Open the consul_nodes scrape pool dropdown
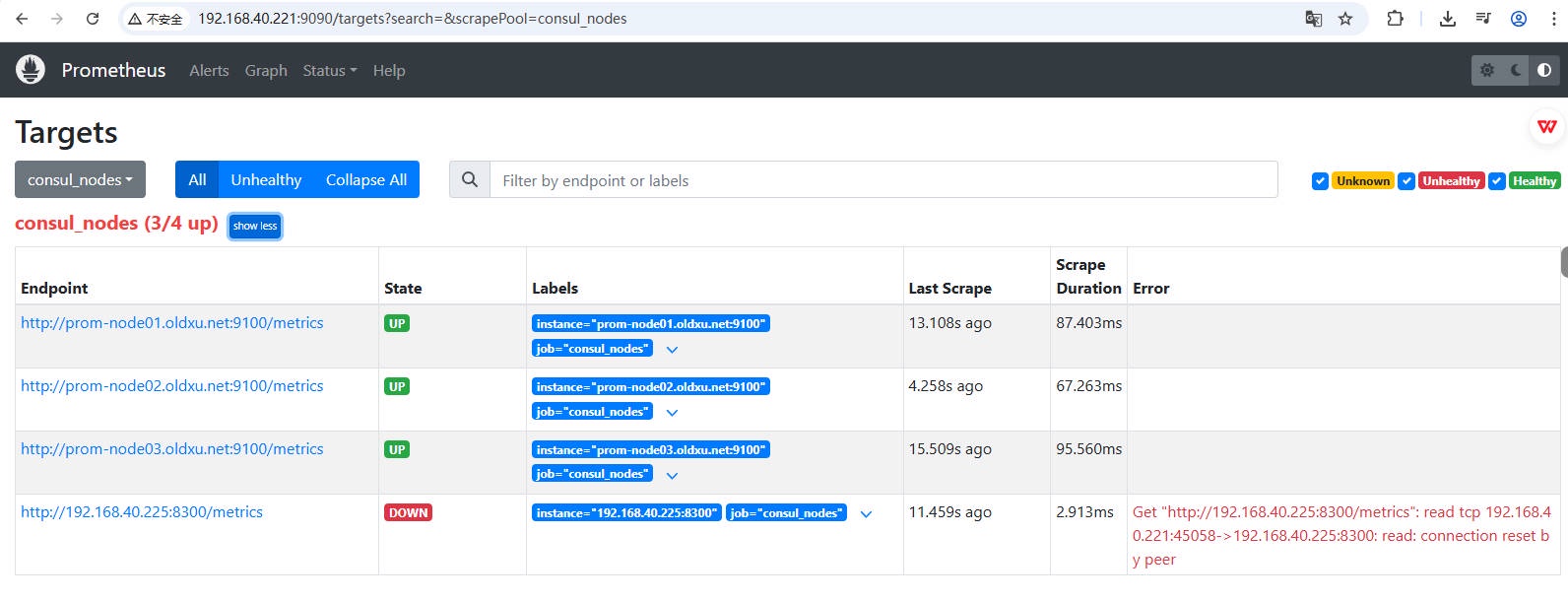The width and height of the screenshot is (1568, 601). coord(80,179)
